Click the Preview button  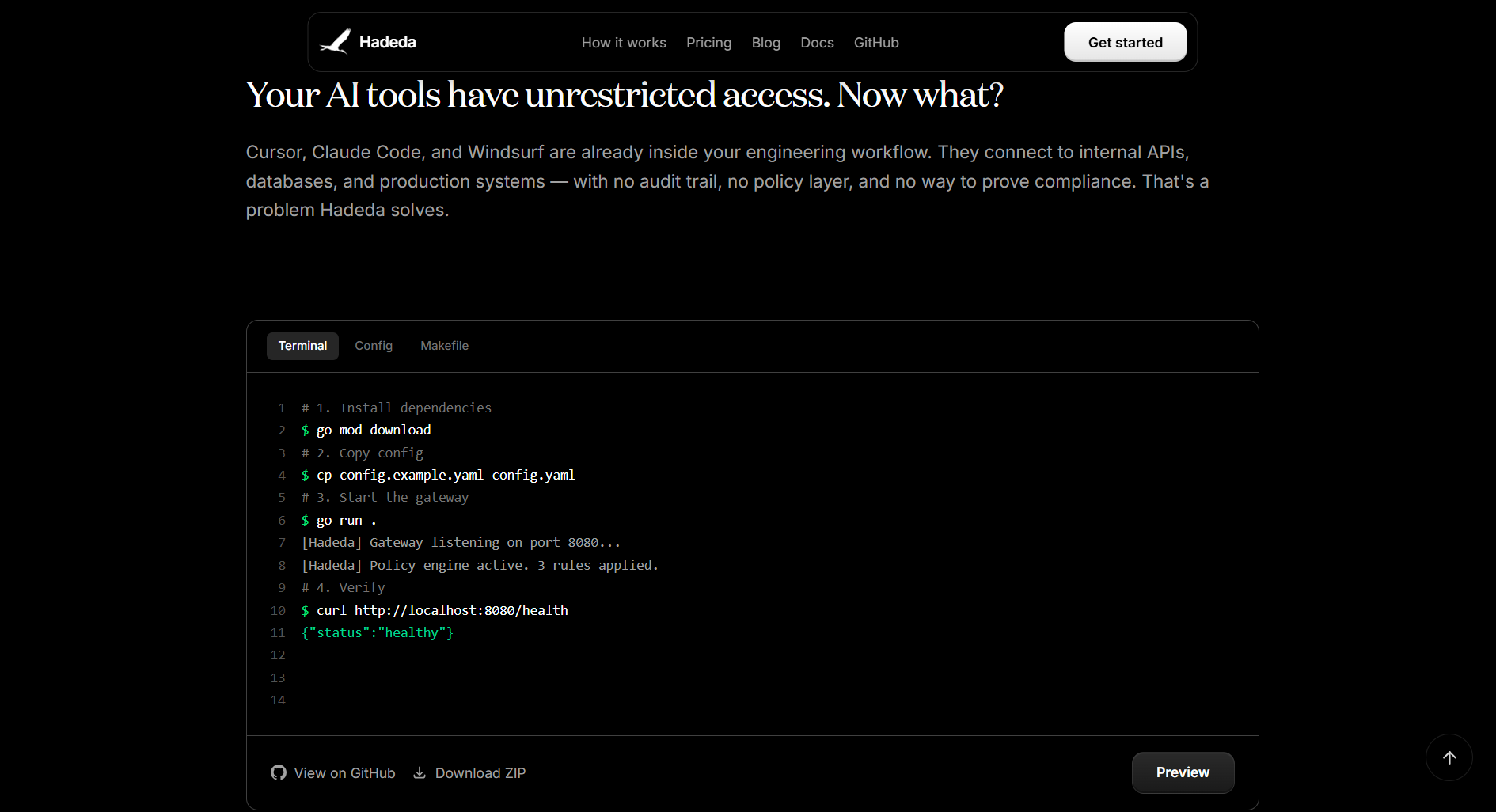pyautogui.click(x=1183, y=772)
